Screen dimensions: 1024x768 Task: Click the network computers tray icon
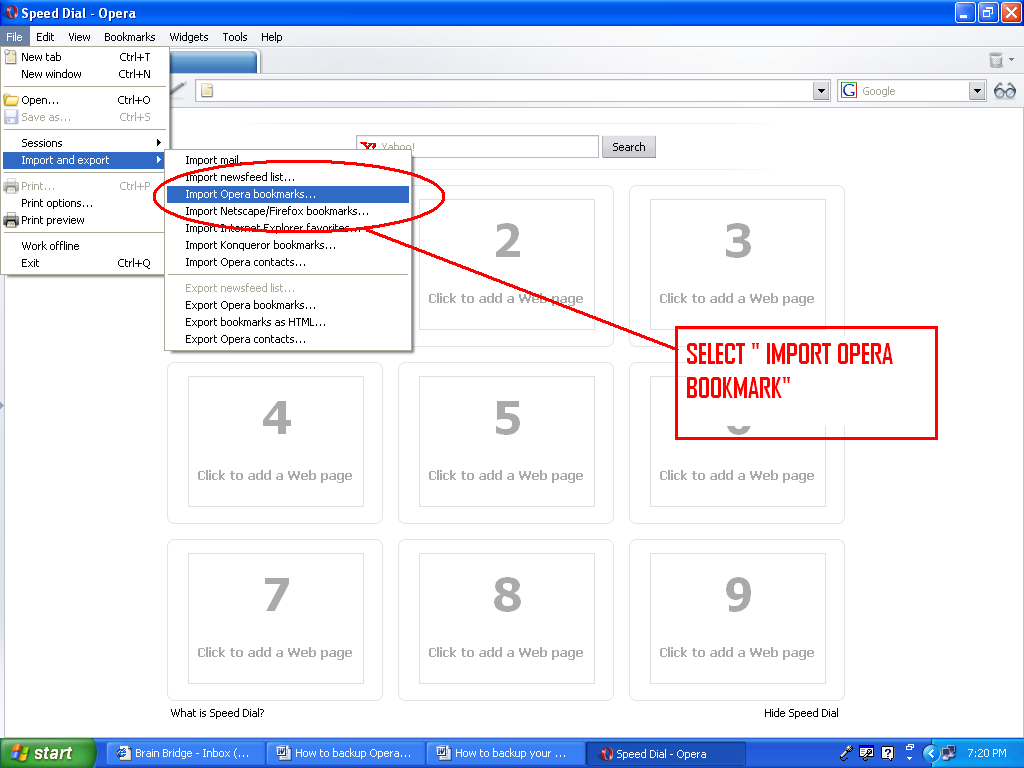(x=948, y=754)
